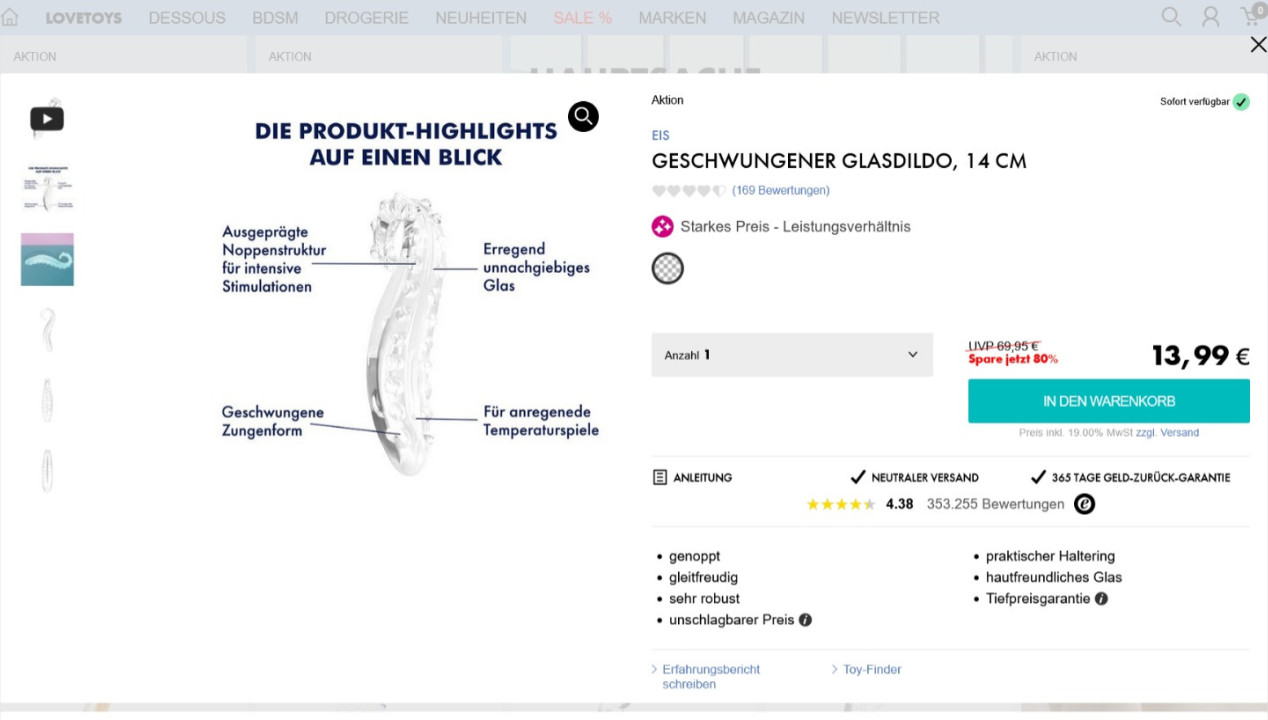The width and height of the screenshot is (1268, 720).
Task: Open the site search magnifier
Action: [x=1171, y=17]
